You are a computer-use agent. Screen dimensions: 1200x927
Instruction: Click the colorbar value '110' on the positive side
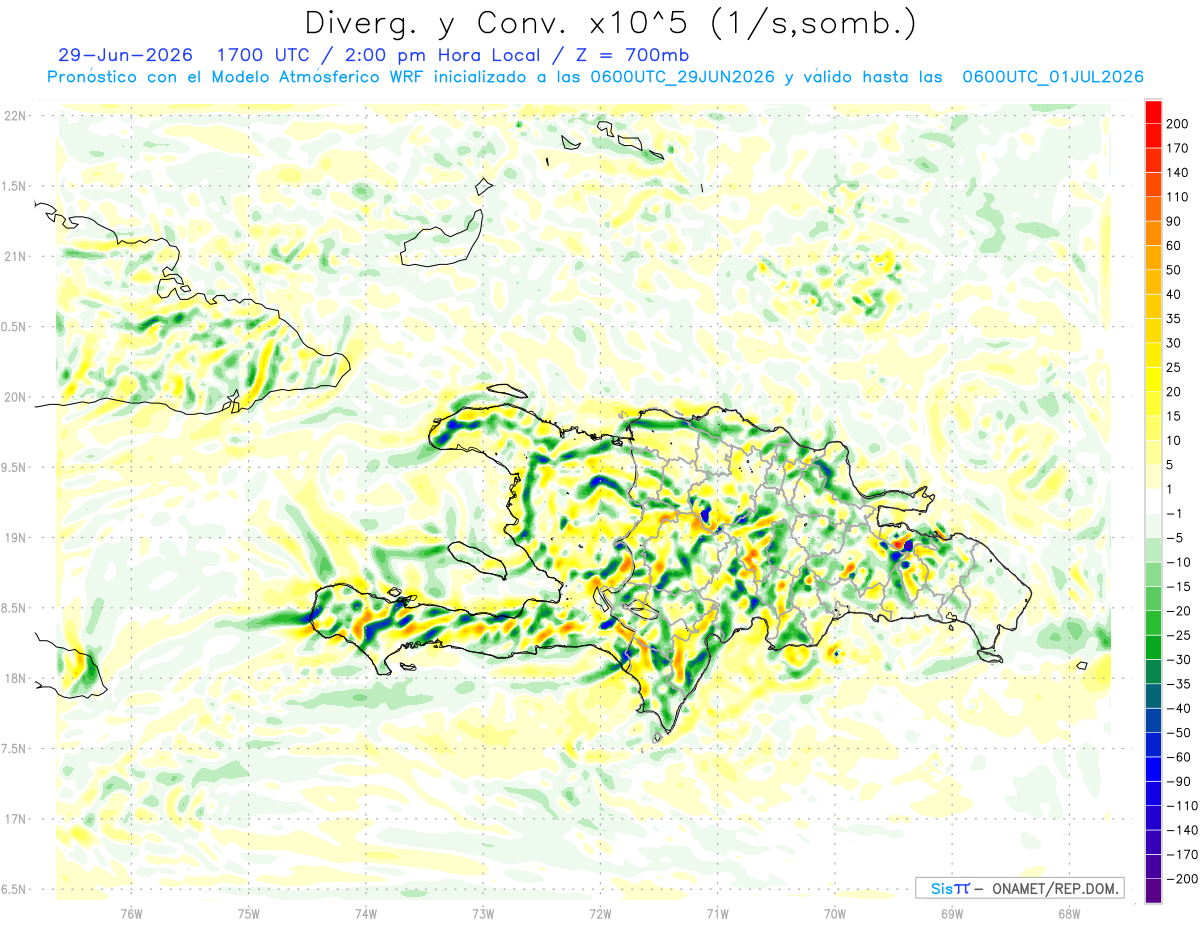1179,197
